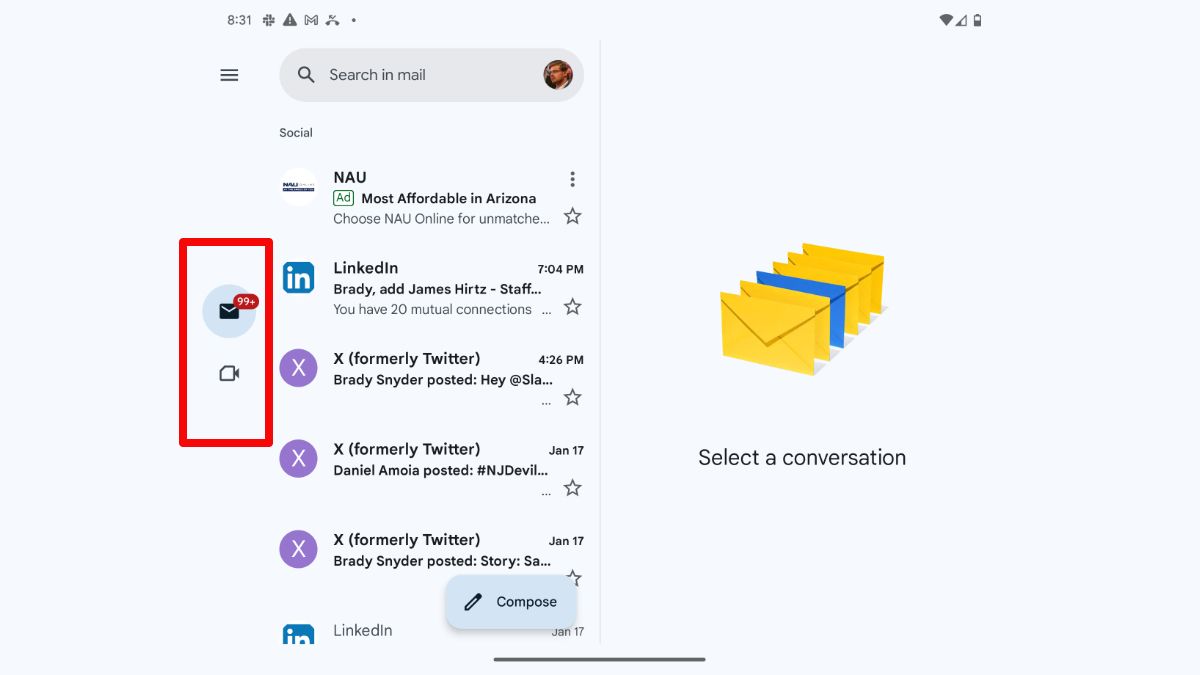Star the X post from Daniel Amoia

[572, 487]
